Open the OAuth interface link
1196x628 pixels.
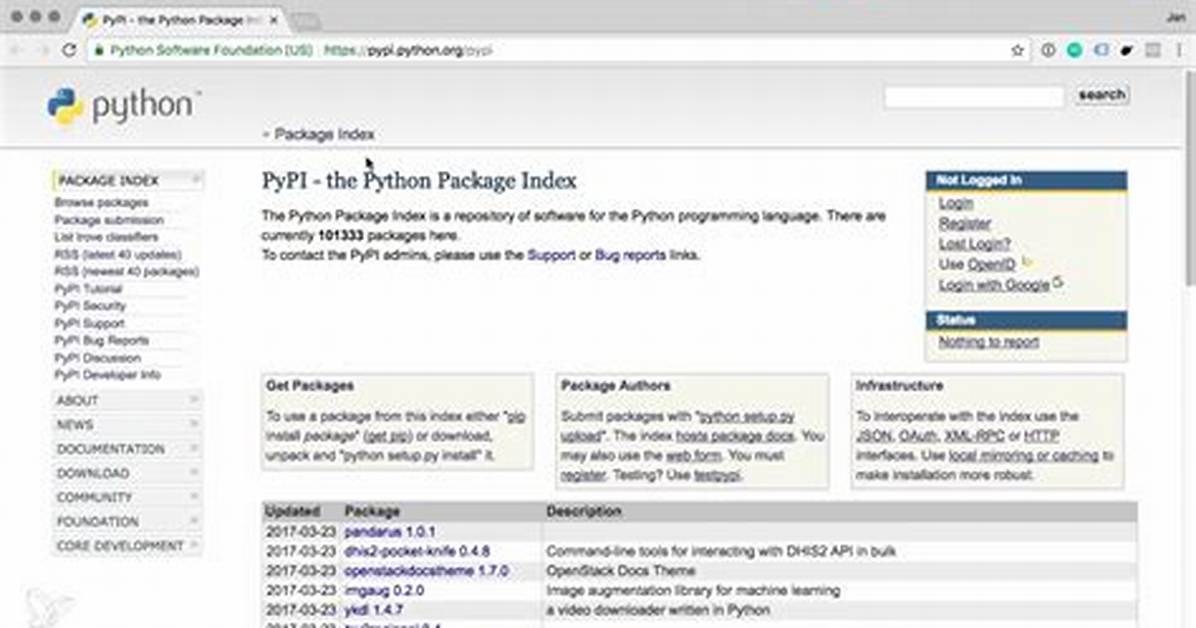pos(917,436)
